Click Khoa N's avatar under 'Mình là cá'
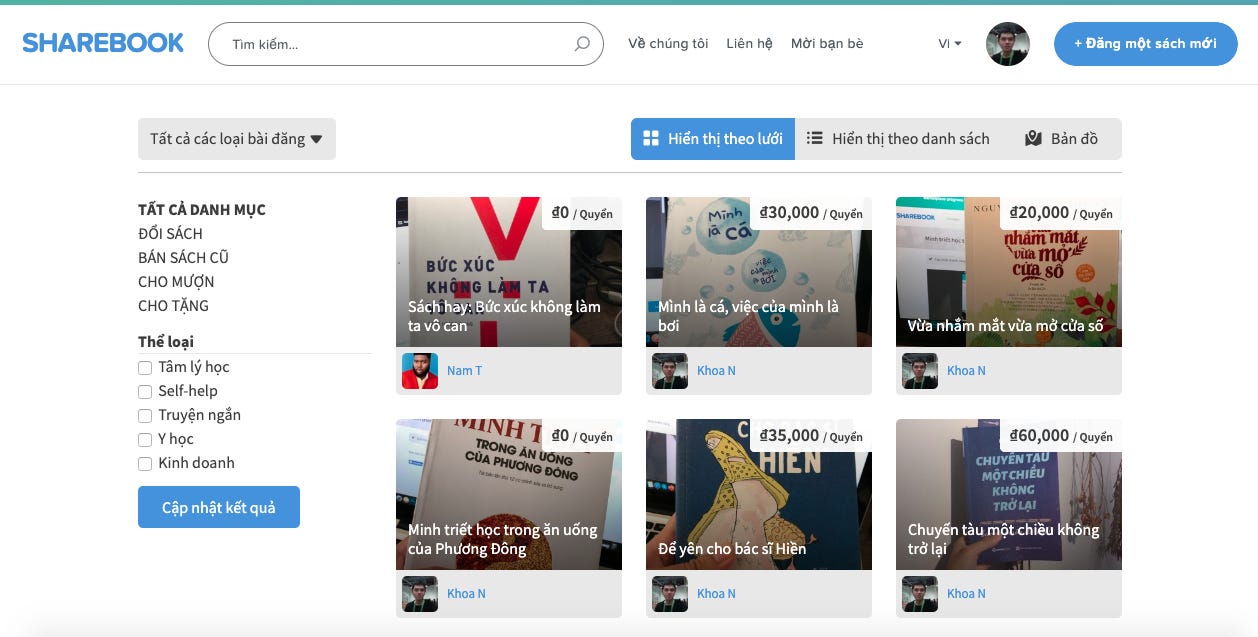Screen dimensions: 1258x637 (670, 370)
